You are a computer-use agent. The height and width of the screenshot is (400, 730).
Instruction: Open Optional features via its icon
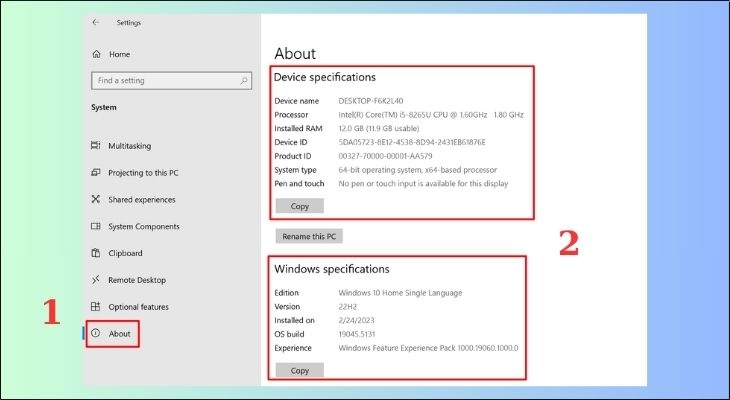point(96,307)
